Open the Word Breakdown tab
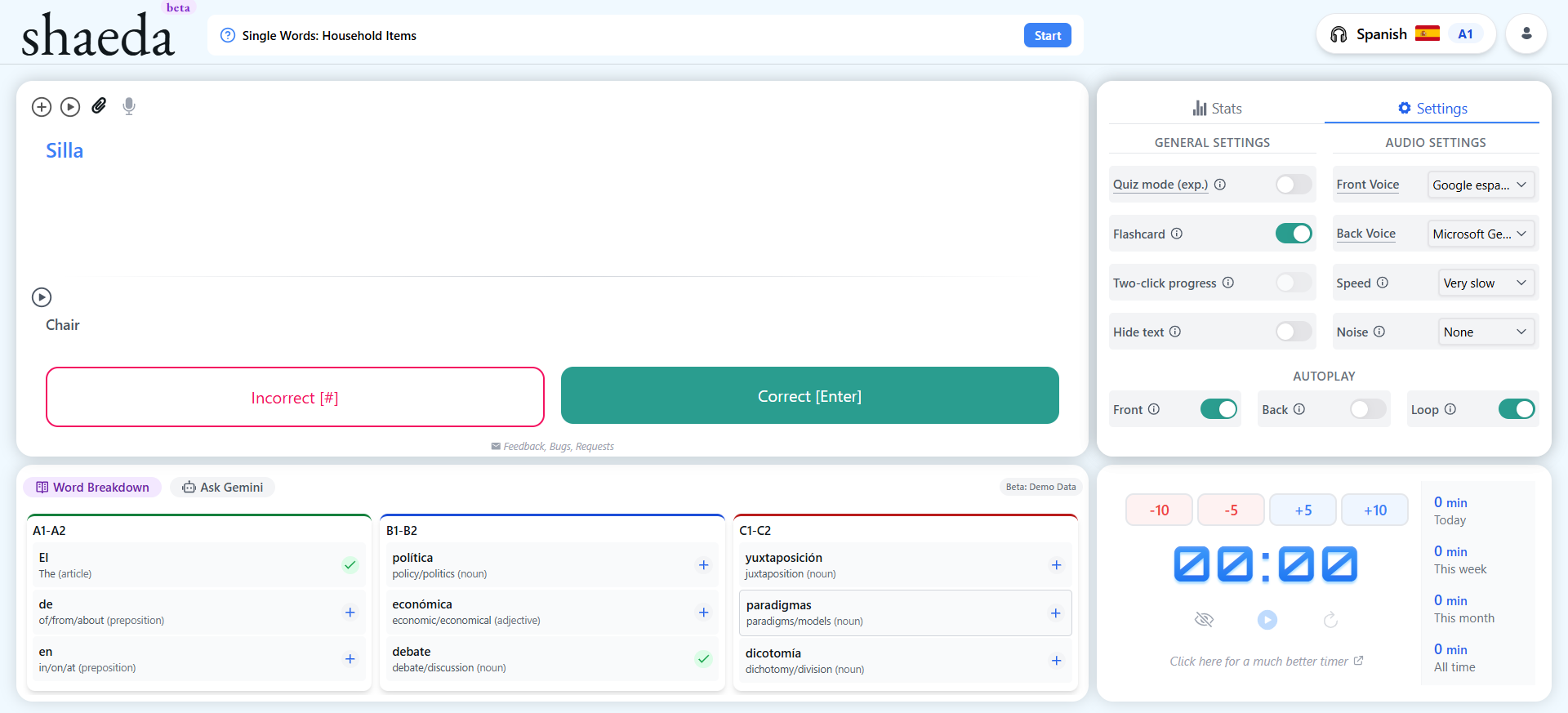Image resolution: width=1568 pixels, height=713 pixels. point(92,488)
